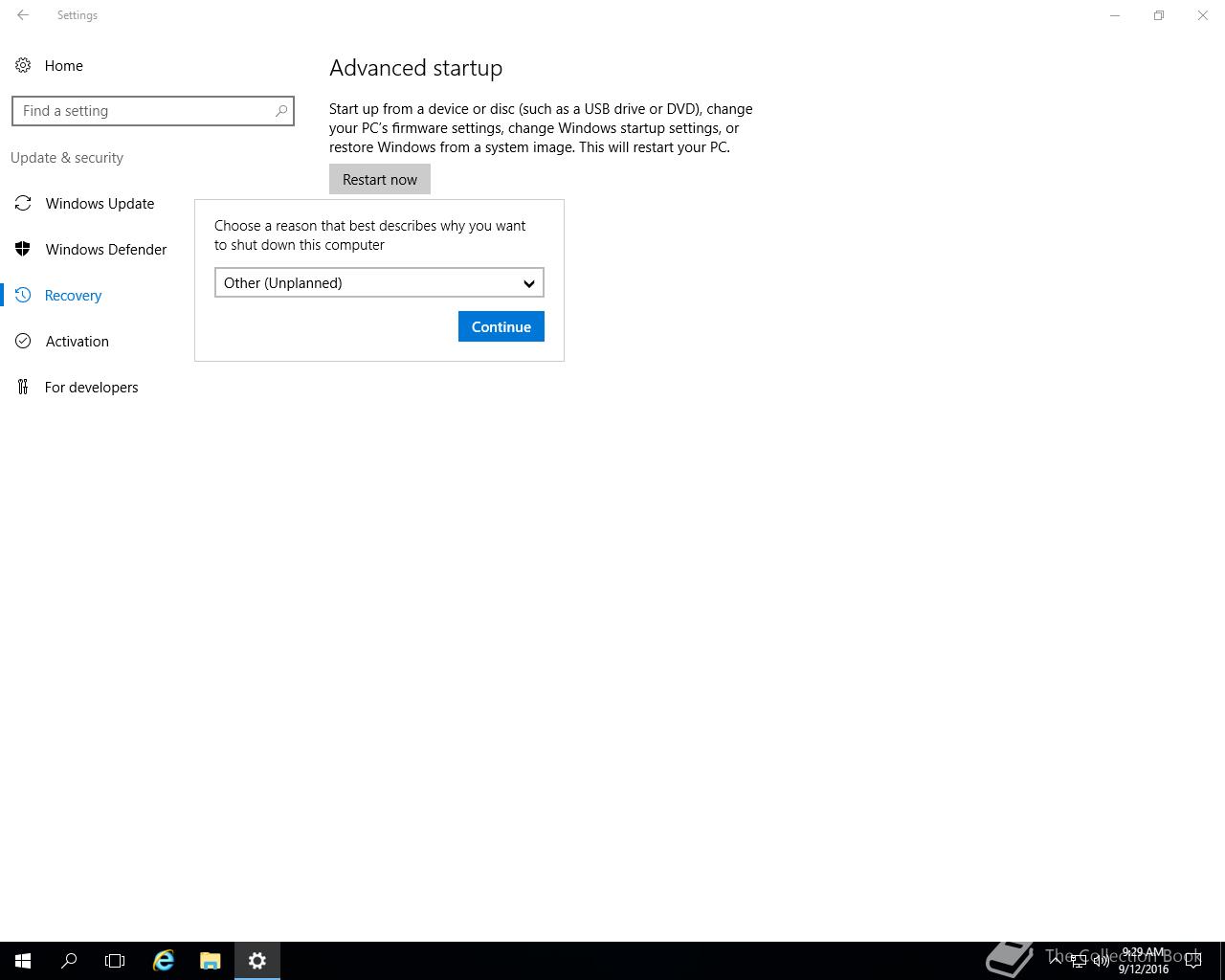Click the Find a setting search field

[x=153, y=111]
